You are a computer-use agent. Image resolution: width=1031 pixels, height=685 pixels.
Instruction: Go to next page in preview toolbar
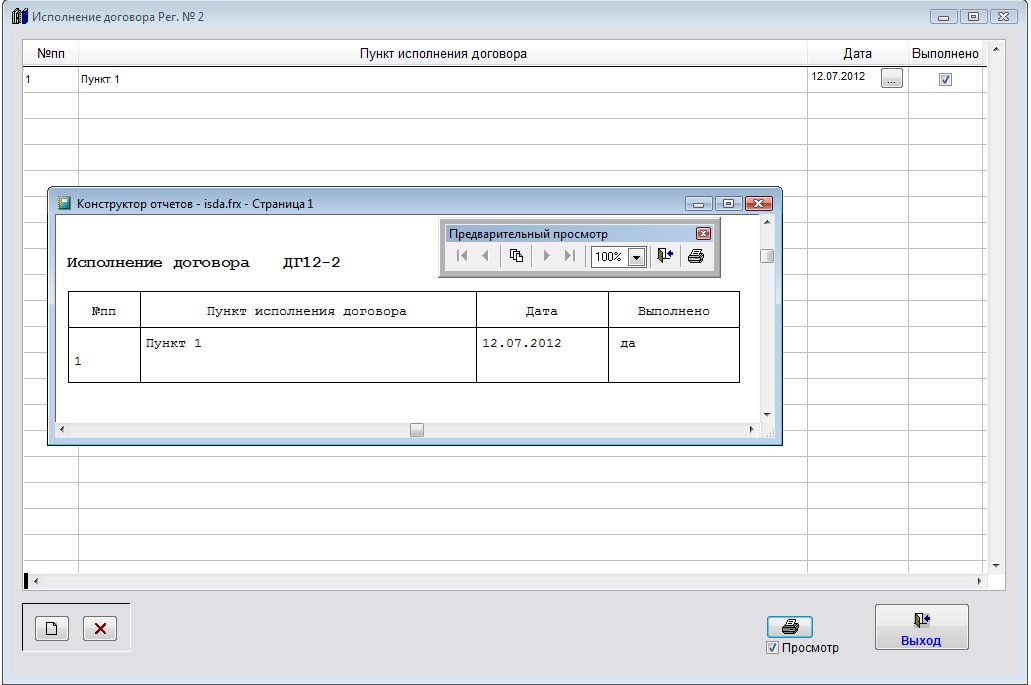546,256
